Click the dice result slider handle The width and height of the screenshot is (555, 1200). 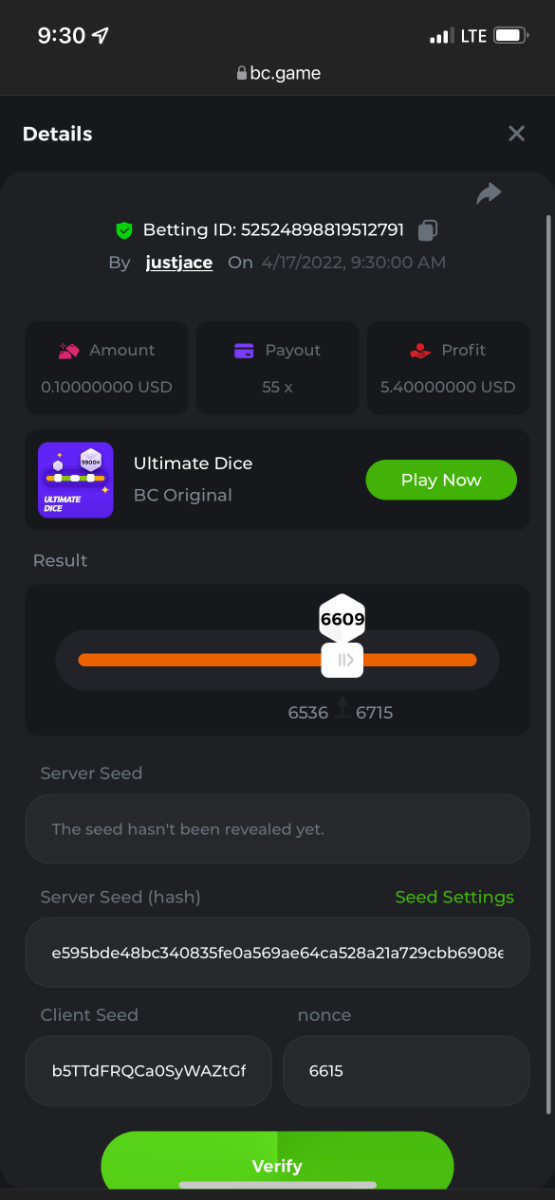342,660
